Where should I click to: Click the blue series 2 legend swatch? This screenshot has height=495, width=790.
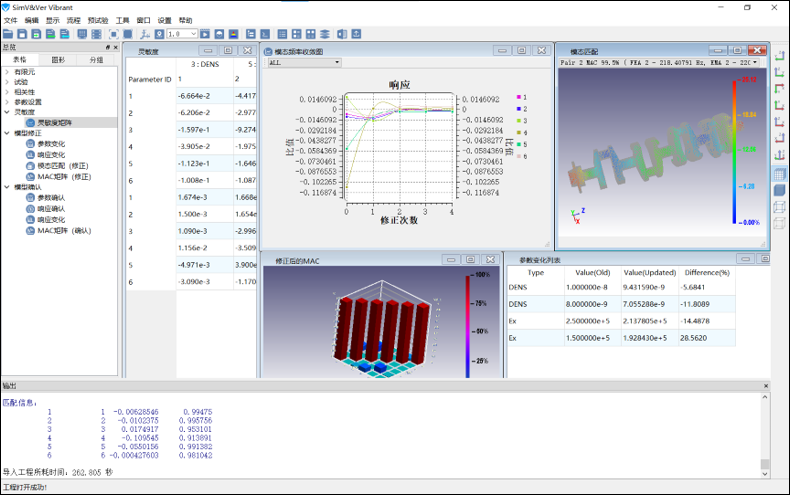[x=518, y=109]
